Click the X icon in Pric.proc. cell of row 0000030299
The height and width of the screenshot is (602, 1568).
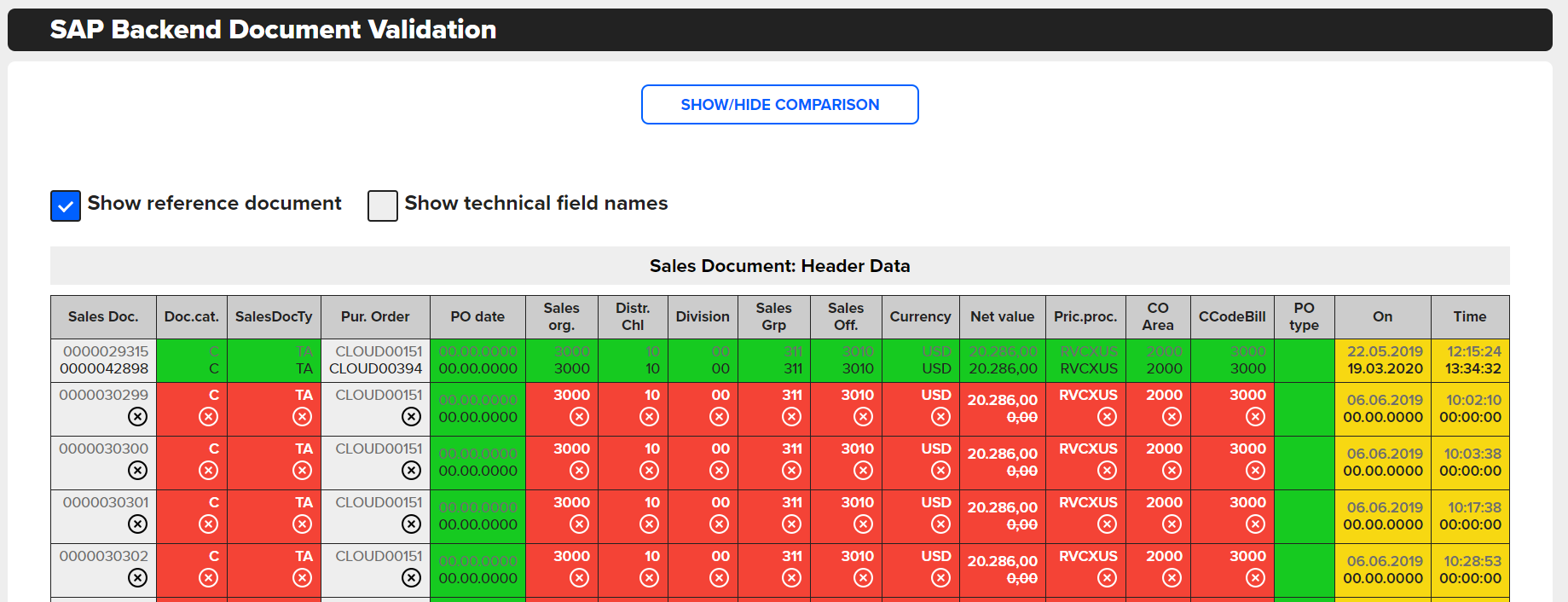pos(1107,416)
